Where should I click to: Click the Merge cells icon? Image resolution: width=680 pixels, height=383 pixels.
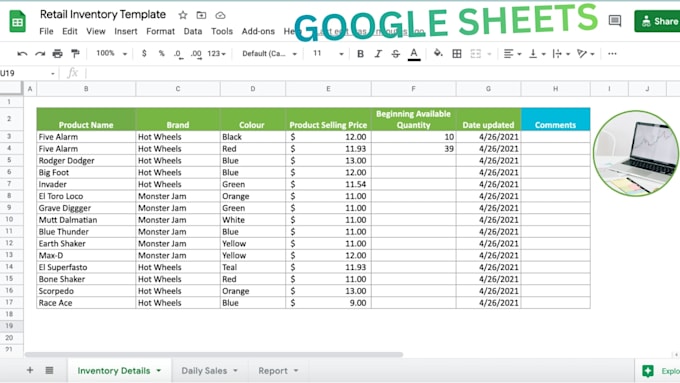[476, 54]
